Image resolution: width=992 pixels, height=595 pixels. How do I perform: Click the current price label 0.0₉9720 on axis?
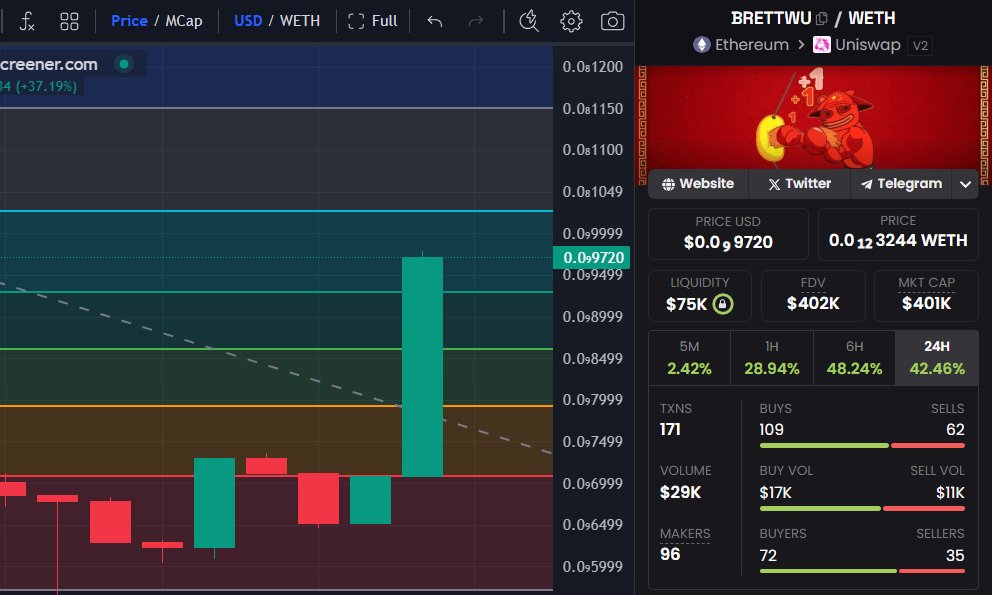[x=592, y=258]
